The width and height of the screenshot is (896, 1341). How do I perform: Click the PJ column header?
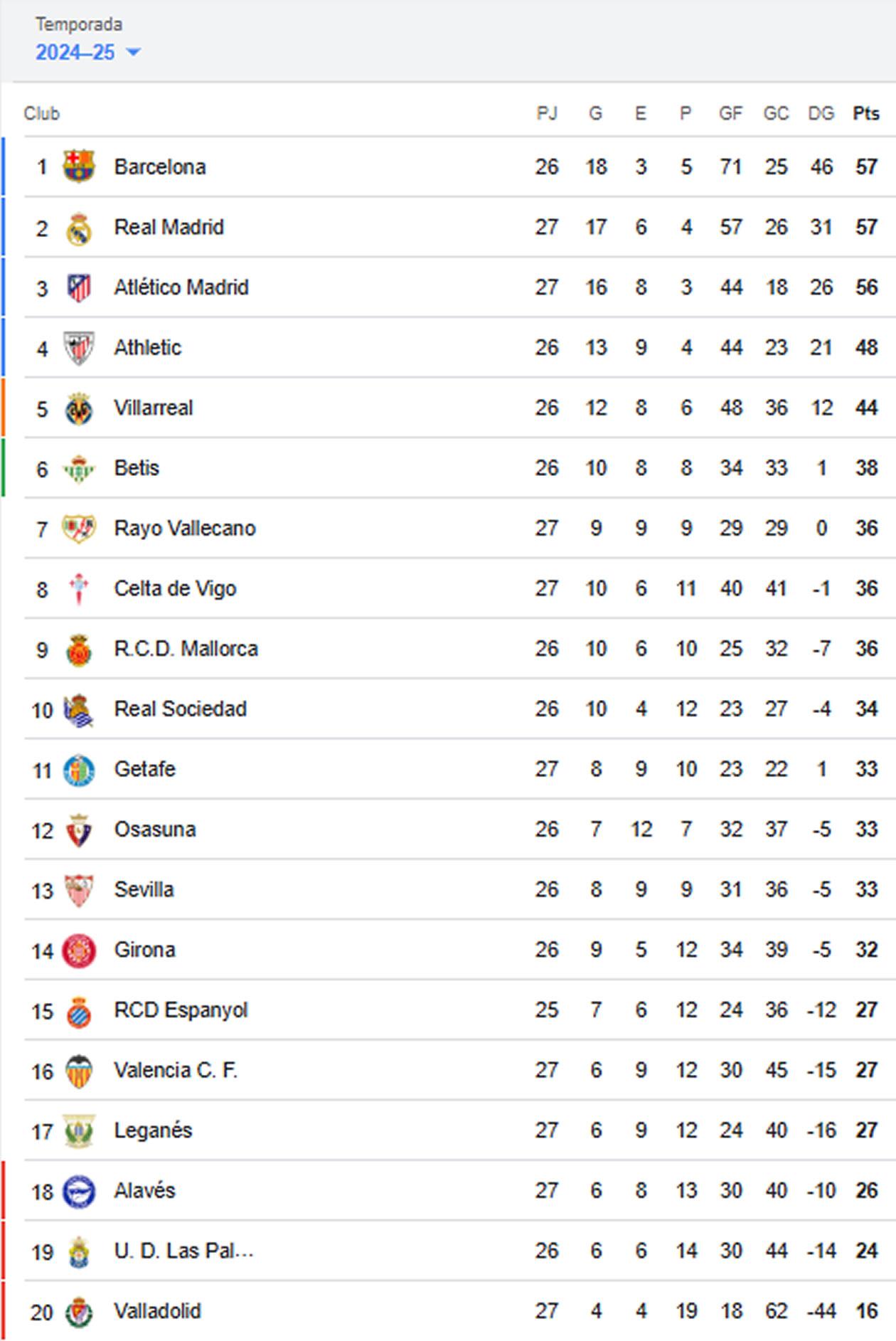coord(545,112)
